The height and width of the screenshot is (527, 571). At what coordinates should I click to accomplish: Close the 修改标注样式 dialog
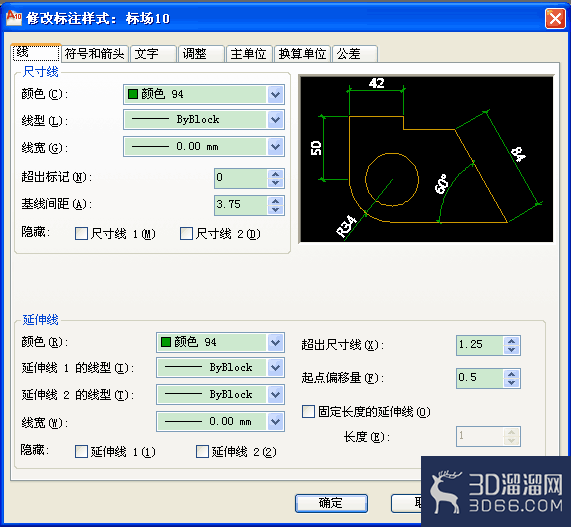pyautogui.click(x=555, y=18)
